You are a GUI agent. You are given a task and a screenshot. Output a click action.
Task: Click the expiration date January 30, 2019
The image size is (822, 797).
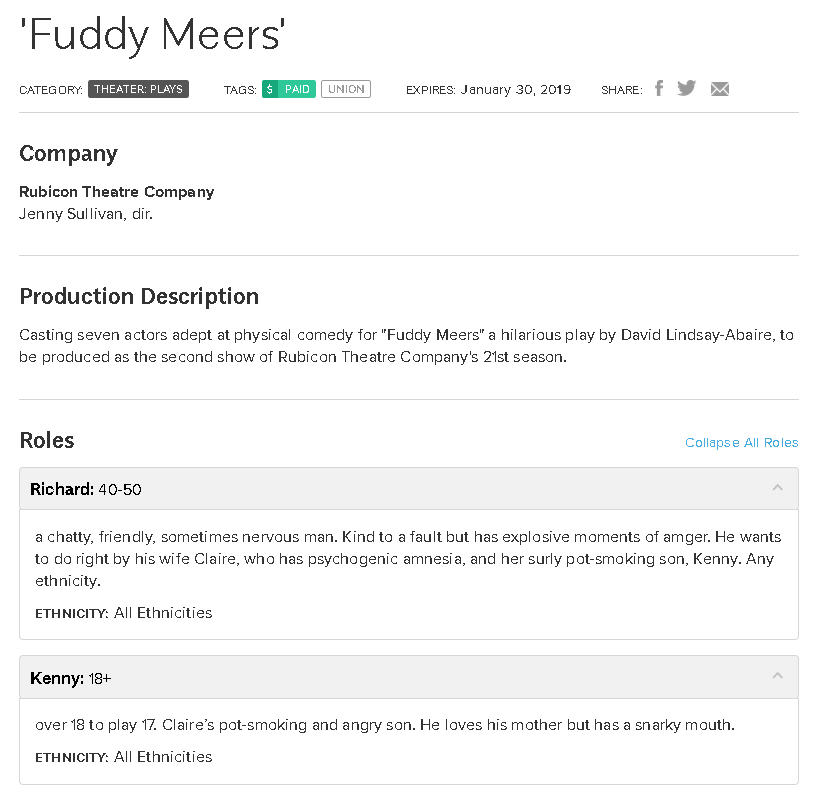coord(516,89)
